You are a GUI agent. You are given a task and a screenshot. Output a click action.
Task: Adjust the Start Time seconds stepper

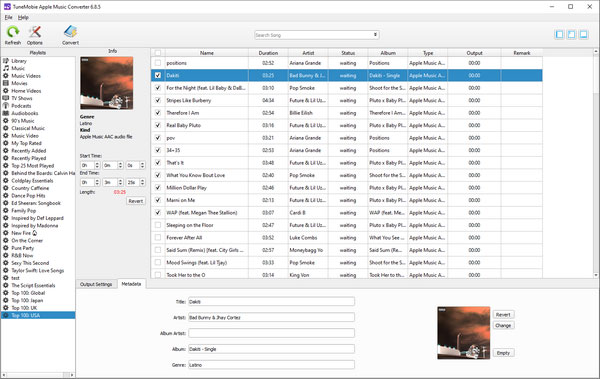[x=142, y=165]
